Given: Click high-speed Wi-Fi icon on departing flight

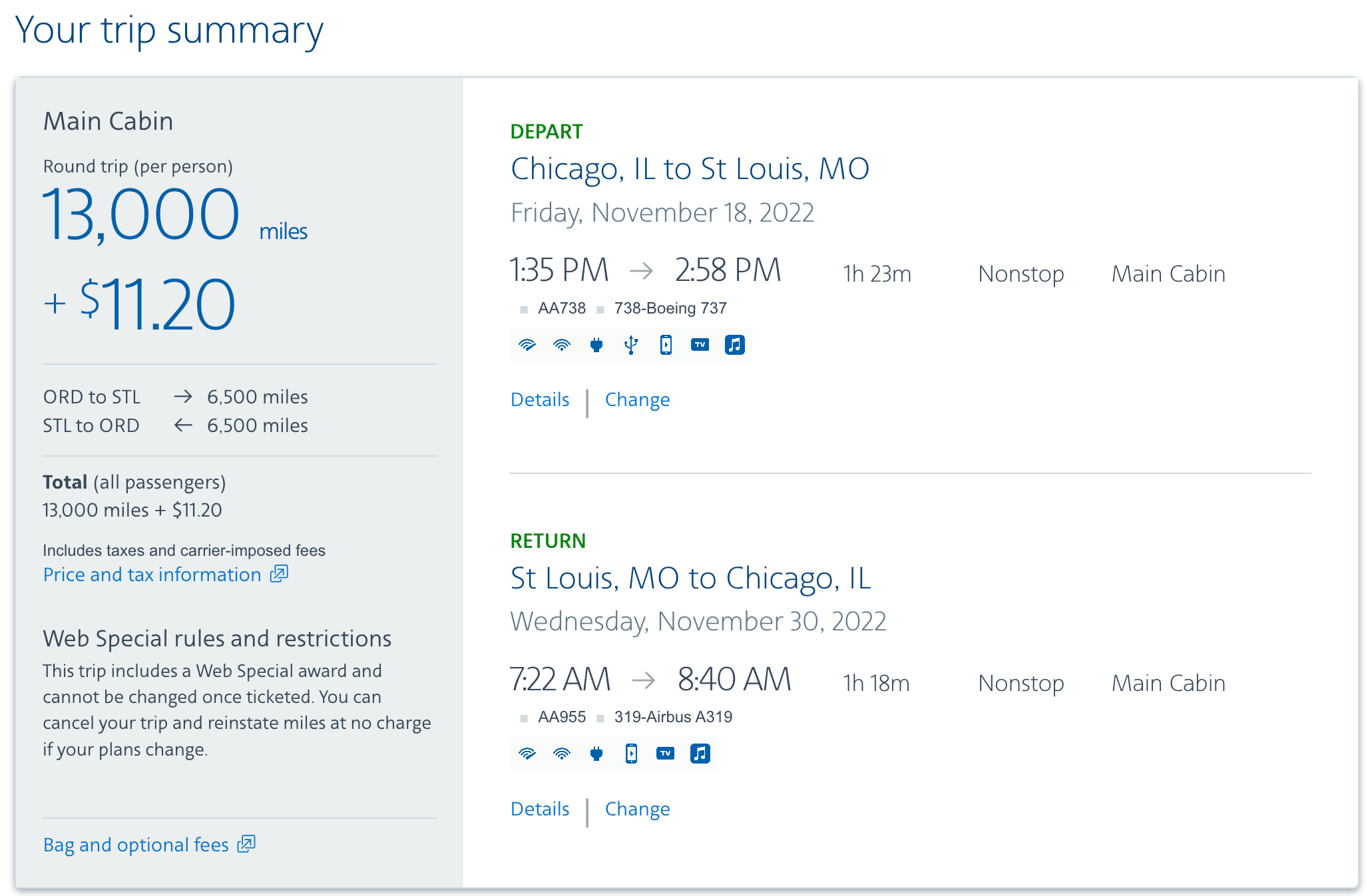Looking at the screenshot, I should (x=527, y=345).
